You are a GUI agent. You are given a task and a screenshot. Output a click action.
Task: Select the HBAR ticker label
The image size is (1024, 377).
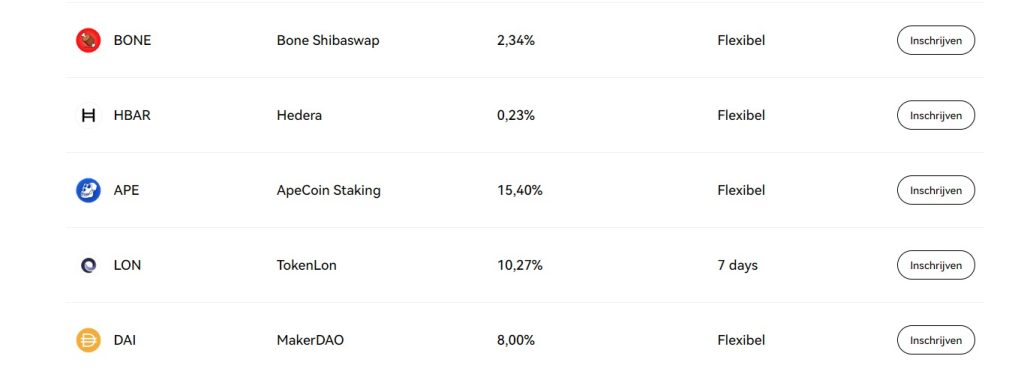click(132, 116)
